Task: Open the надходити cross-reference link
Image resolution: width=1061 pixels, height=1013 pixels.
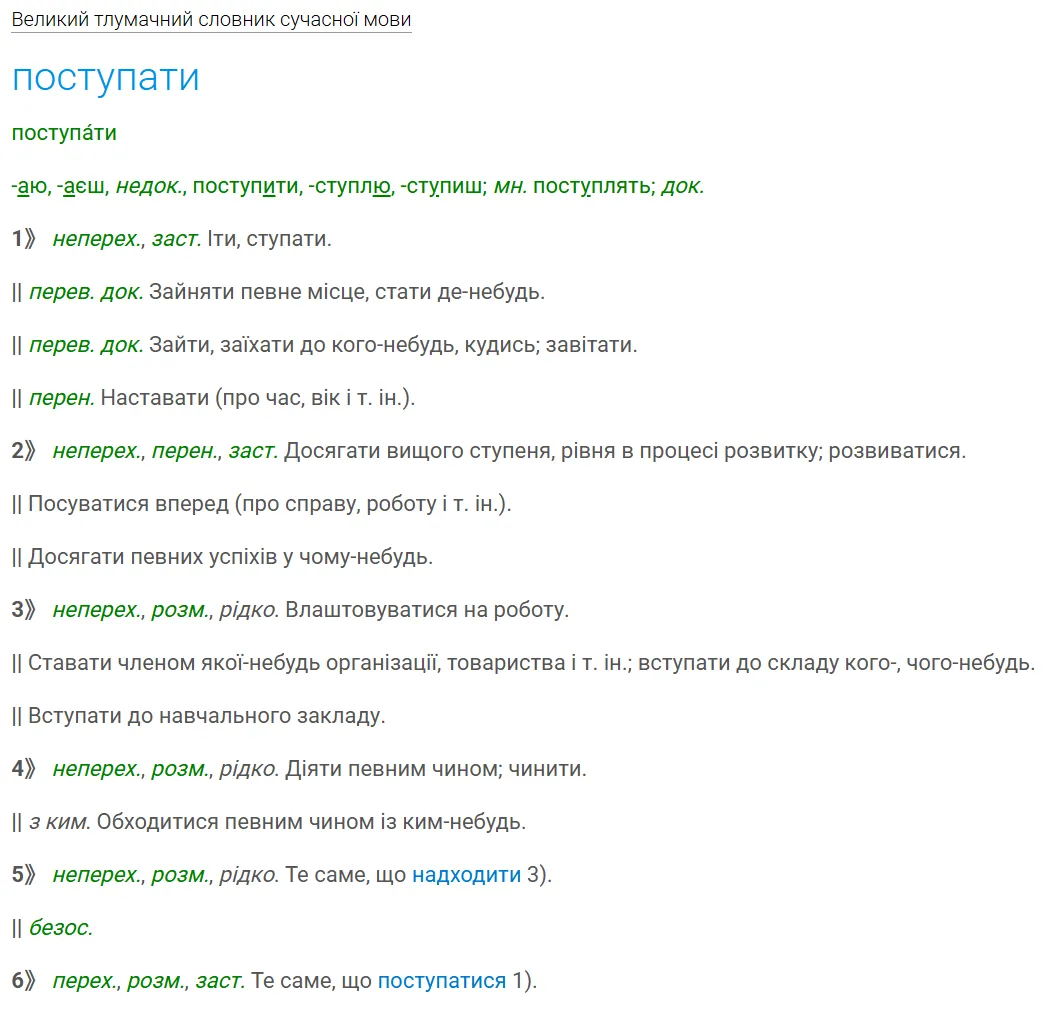Action: pyautogui.click(x=466, y=874)
